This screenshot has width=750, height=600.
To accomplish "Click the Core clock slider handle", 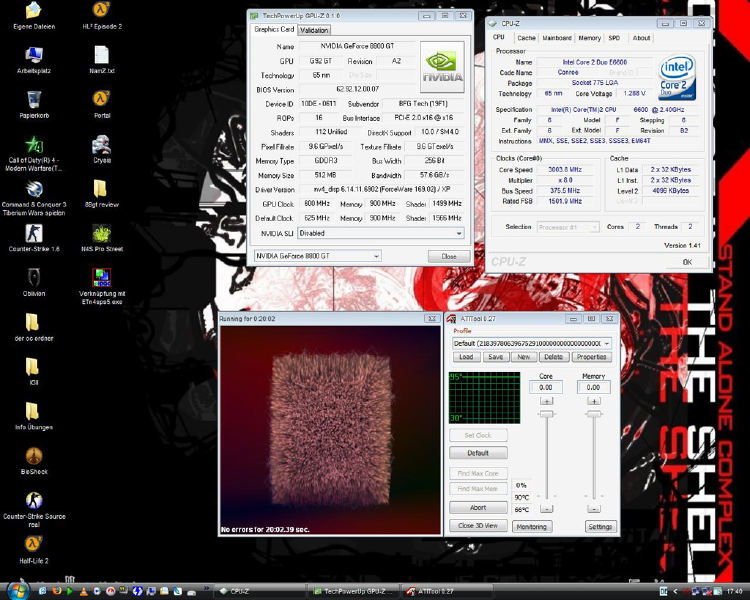I will pos(546,414).
